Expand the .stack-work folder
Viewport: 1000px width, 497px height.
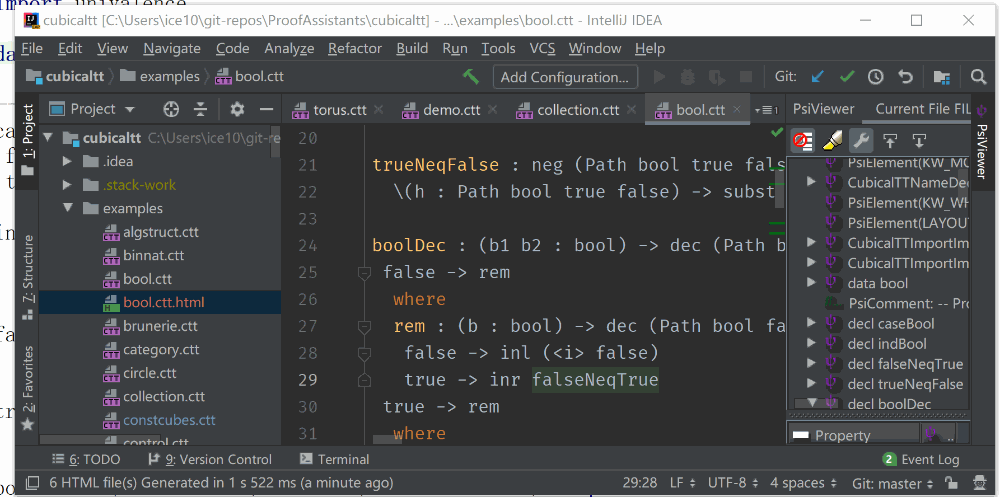[x=67, y=185]
